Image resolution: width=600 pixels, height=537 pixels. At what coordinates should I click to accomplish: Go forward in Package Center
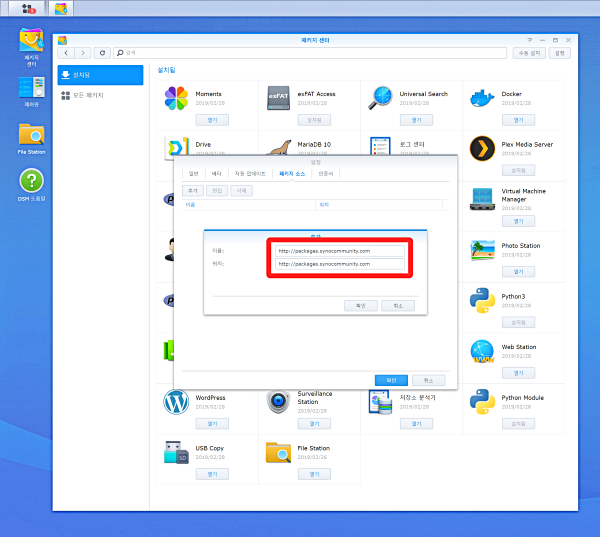[83, 53]
